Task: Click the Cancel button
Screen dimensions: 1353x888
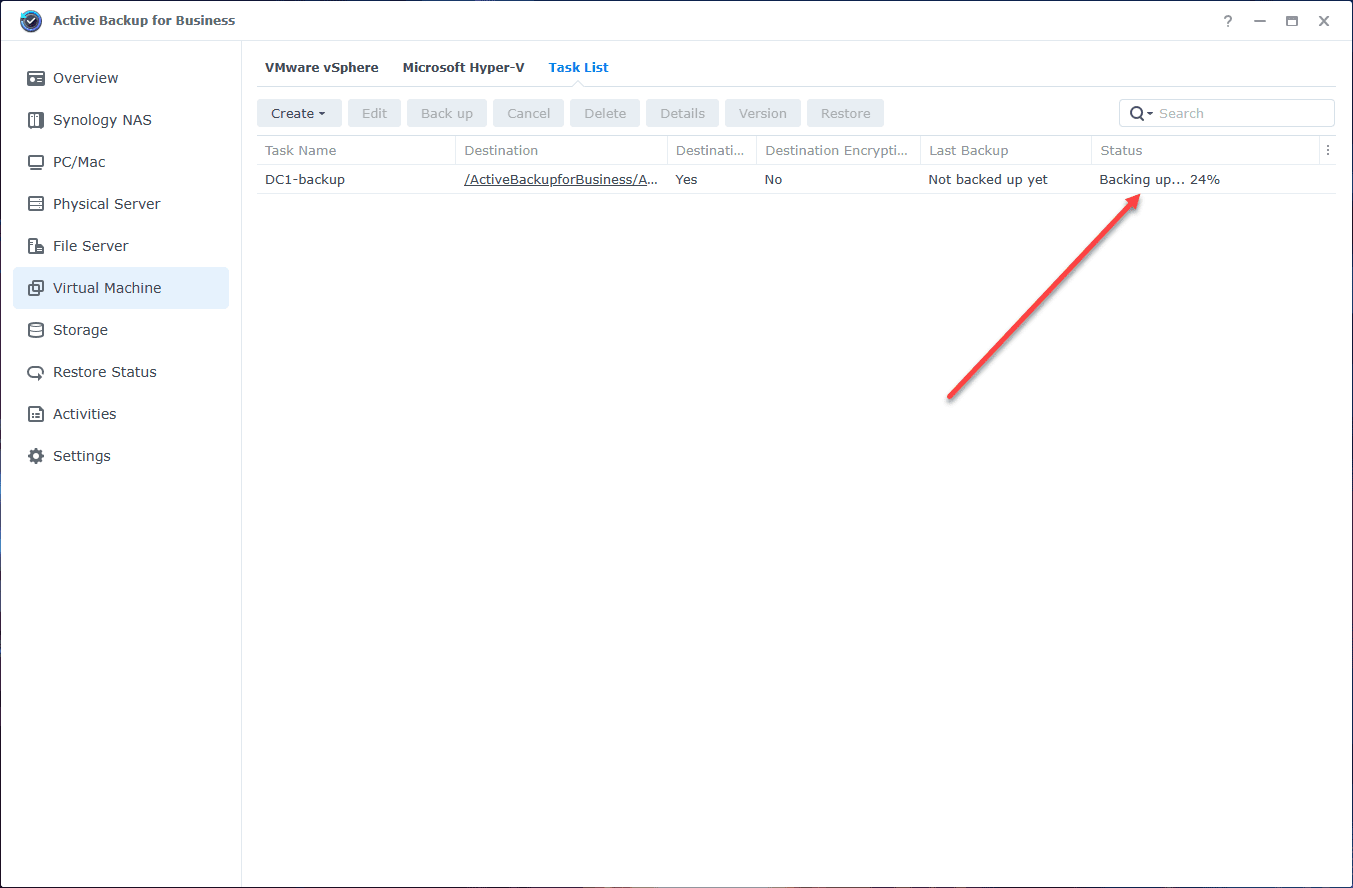Action: [x=529, y=113]
